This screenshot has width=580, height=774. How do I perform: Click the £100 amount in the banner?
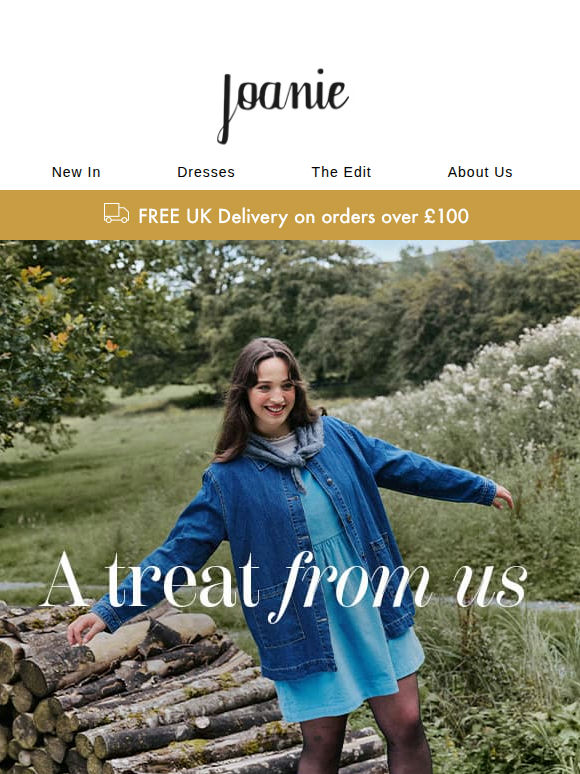coord(446,216)
